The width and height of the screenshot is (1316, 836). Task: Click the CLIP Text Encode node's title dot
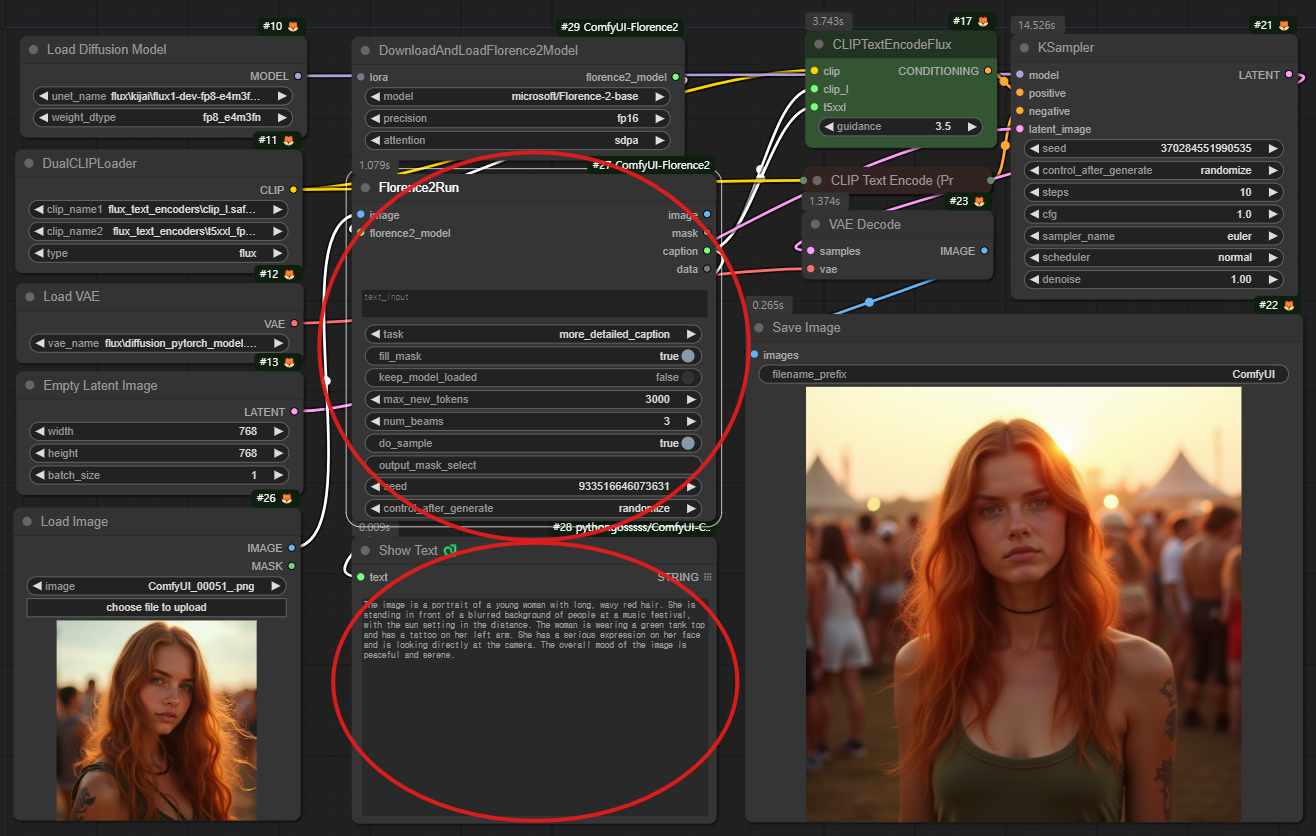[x=818, y=180]
